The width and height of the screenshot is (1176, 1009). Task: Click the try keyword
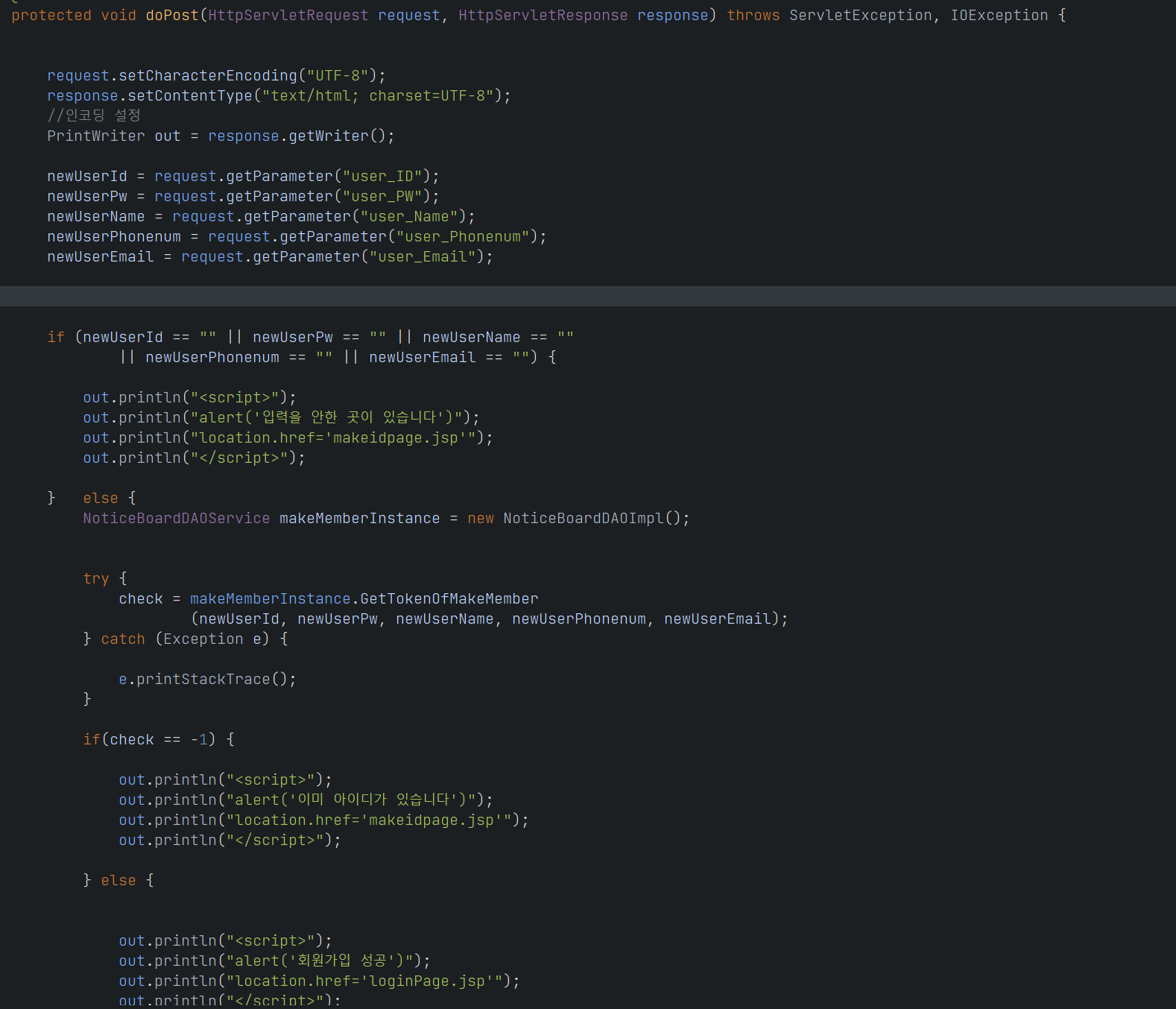(96, 578)
